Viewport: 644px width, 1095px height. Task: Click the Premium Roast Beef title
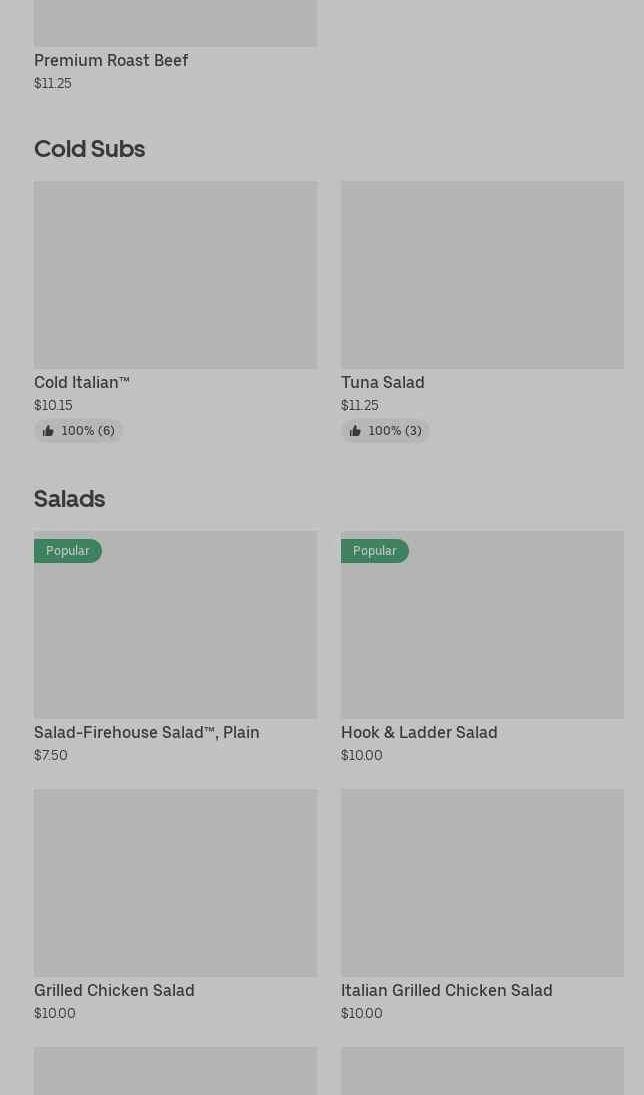click(111, 60)
